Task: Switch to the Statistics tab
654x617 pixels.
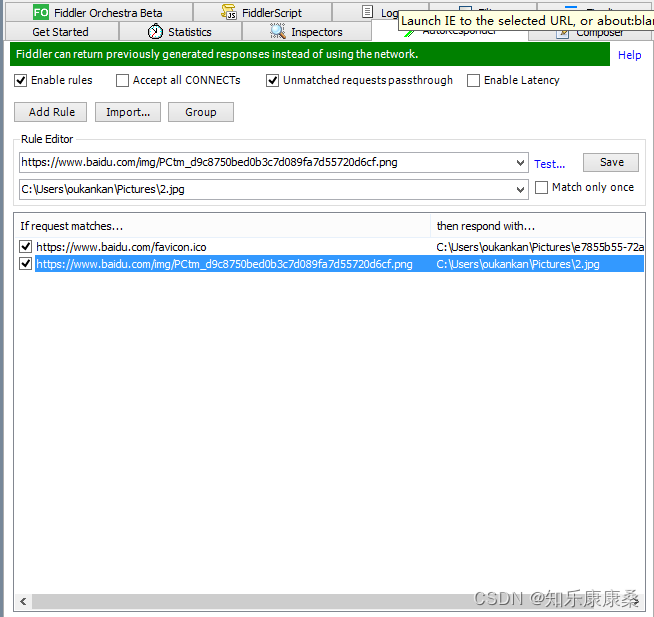Action: pyautogui.click(x=180, y=32)
